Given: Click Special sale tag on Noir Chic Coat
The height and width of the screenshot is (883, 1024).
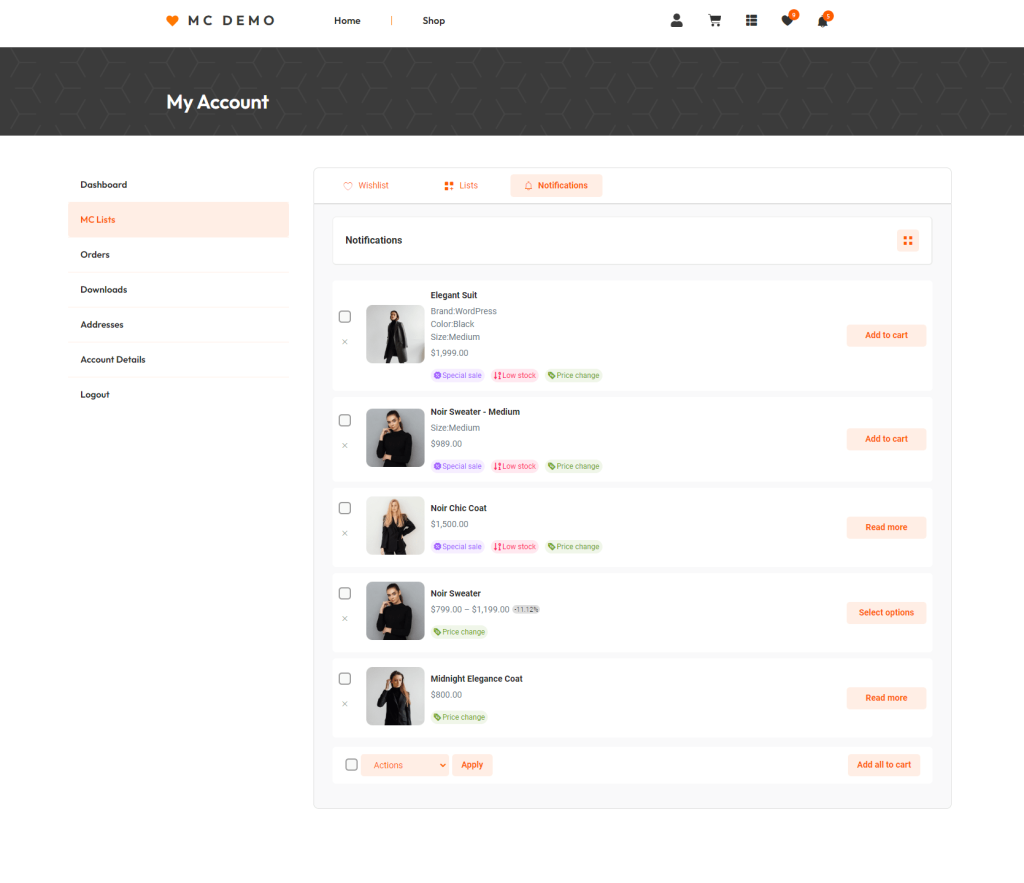Looking at the screenshot, I should tap(457, 547).
